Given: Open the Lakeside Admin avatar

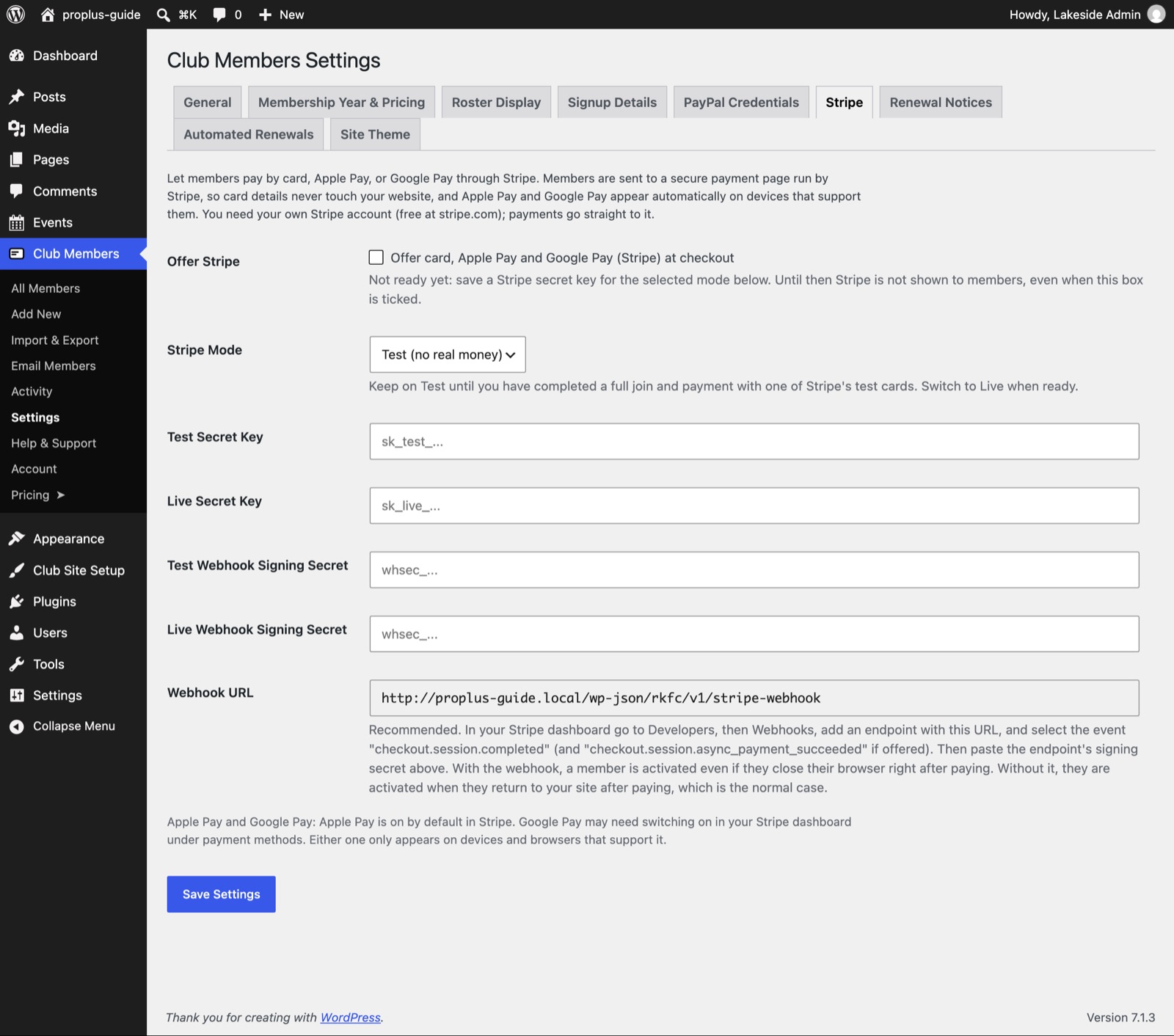Looking at the screenshot, I should [x=1156, y=15].
